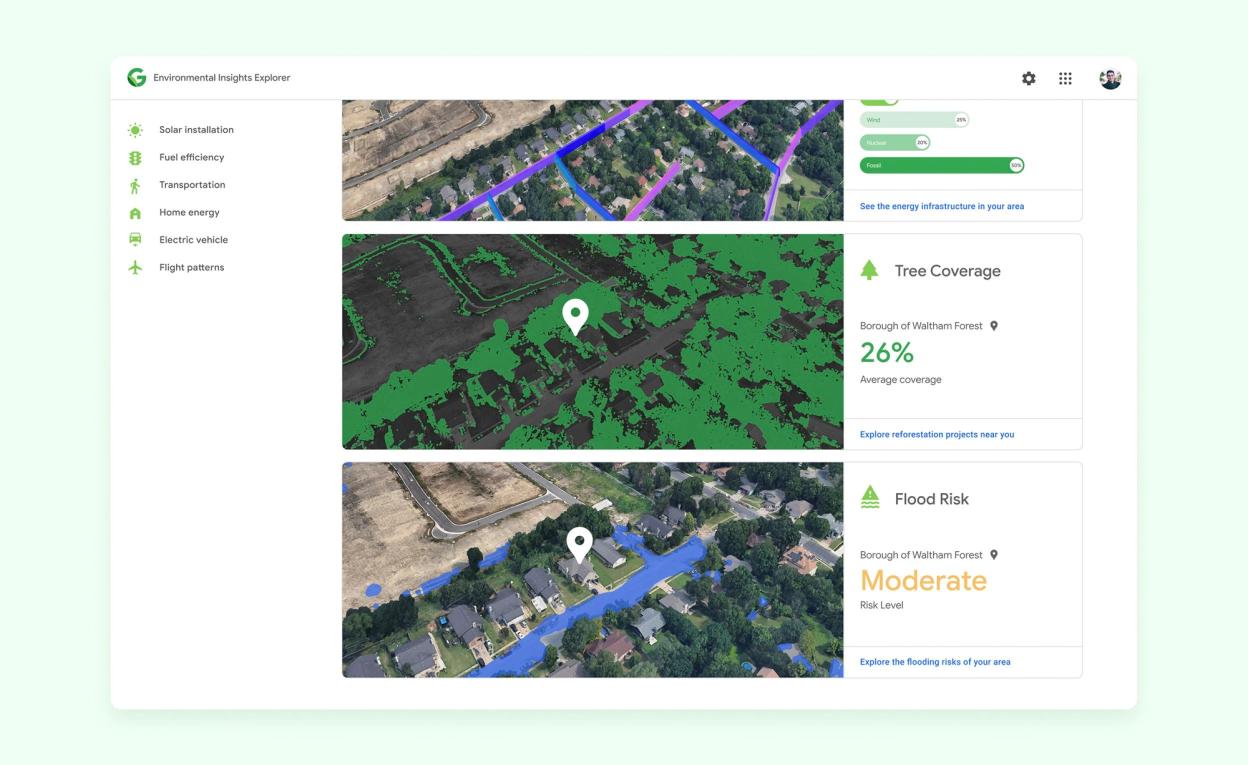Image resolution: width=1248 pixels, height=765 pixels.
Task: Click the airplane Flight patterns icon
Action: pyautogui.click(x=135, y=268)
